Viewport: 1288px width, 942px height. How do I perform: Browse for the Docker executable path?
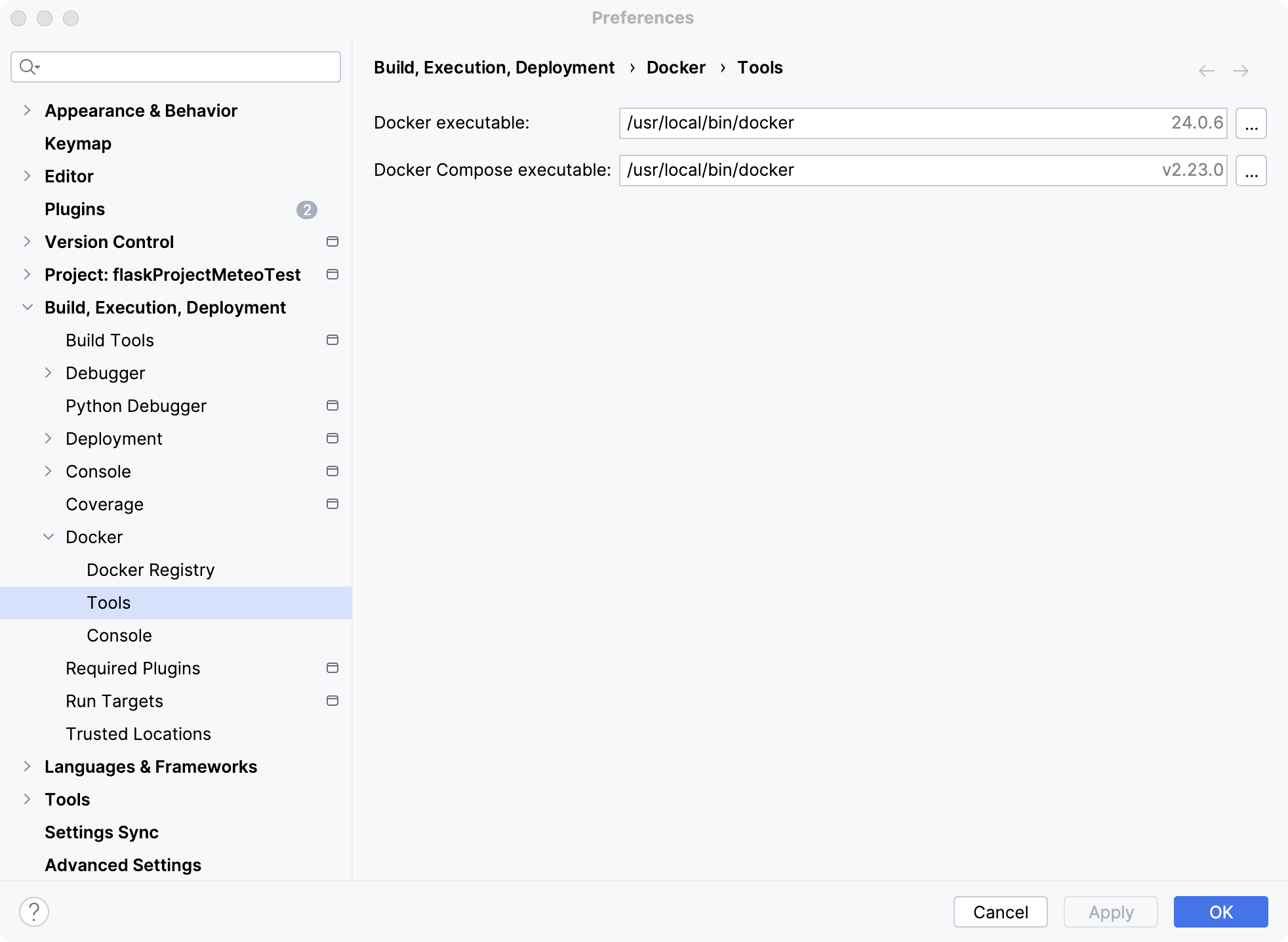click(1251, 123)
